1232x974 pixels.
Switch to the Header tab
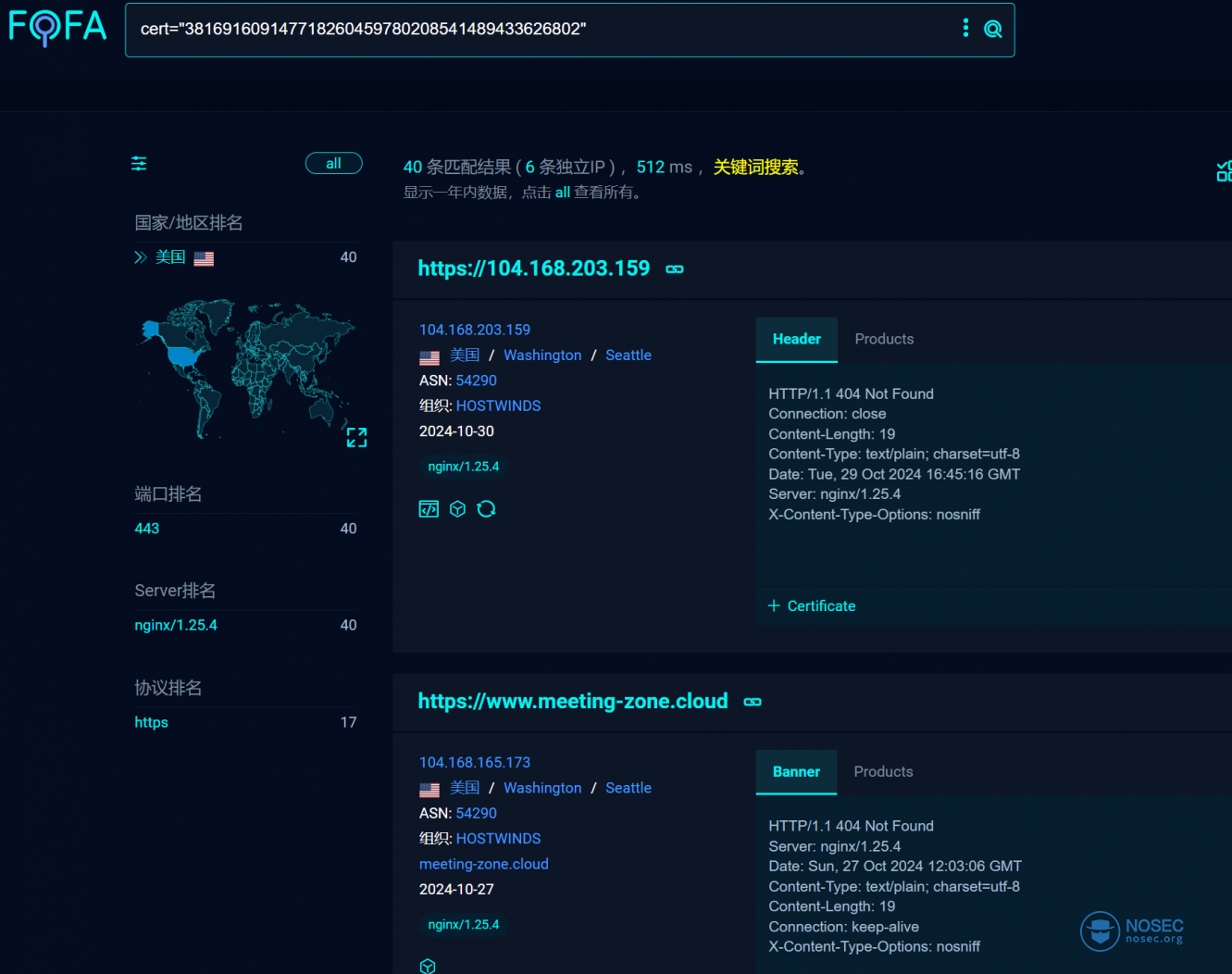click(x=797, y=339)
